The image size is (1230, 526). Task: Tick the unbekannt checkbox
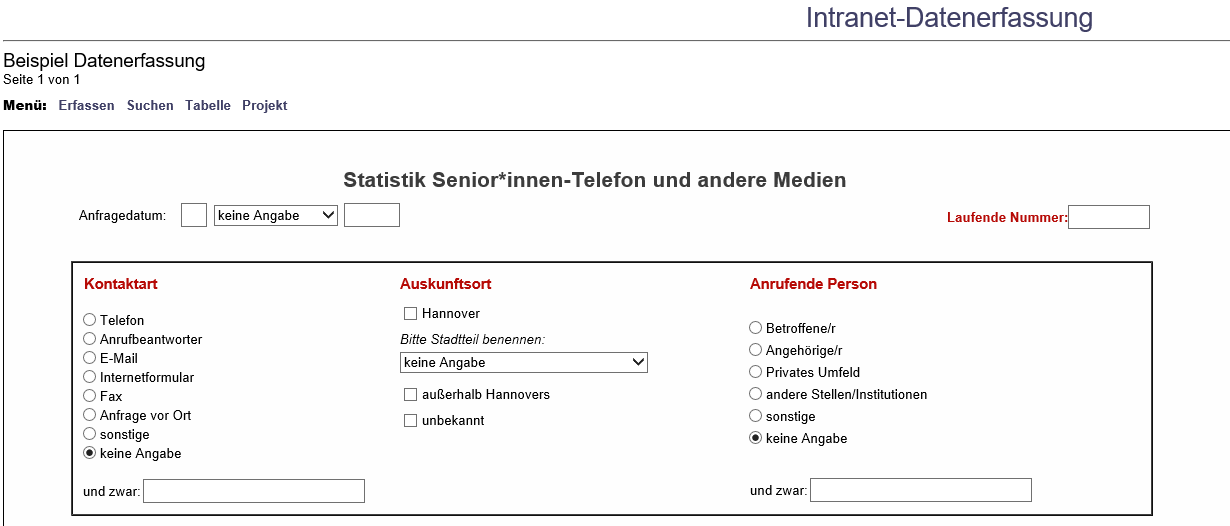click(410, 421)
